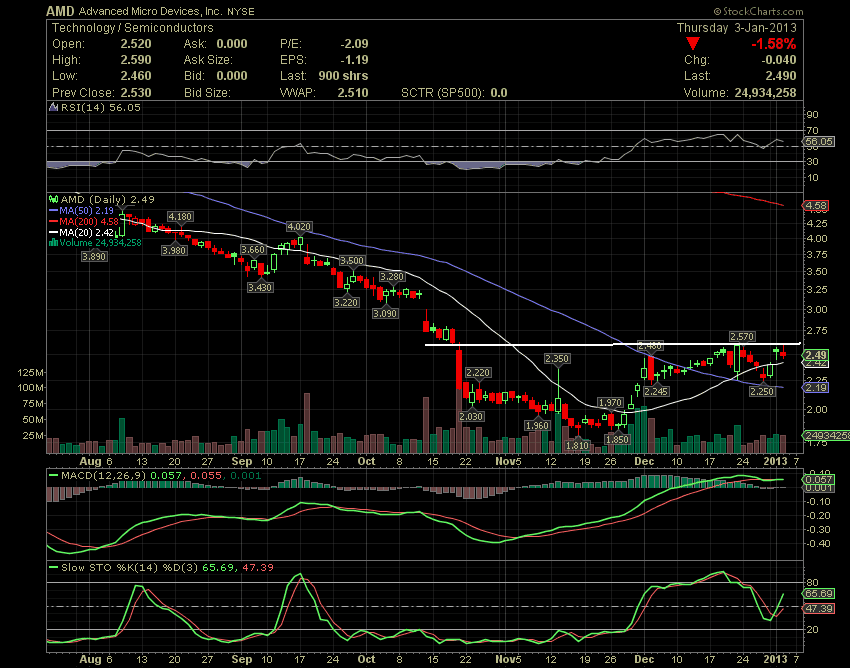Click the 3.430 price callout
850x668 pixels.
[260, 287]
